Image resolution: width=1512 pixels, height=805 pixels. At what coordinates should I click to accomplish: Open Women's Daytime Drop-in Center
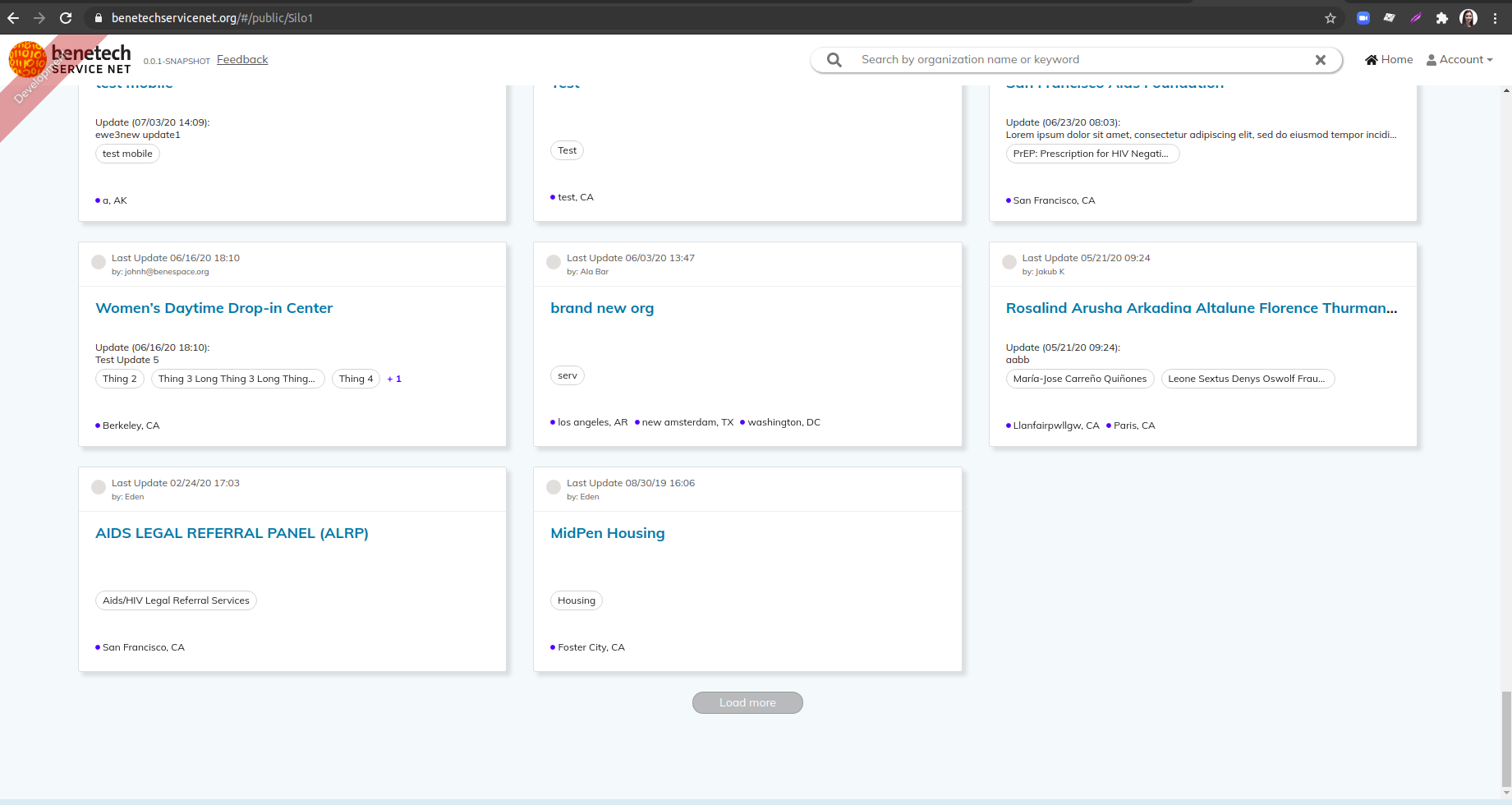(214, 308)
